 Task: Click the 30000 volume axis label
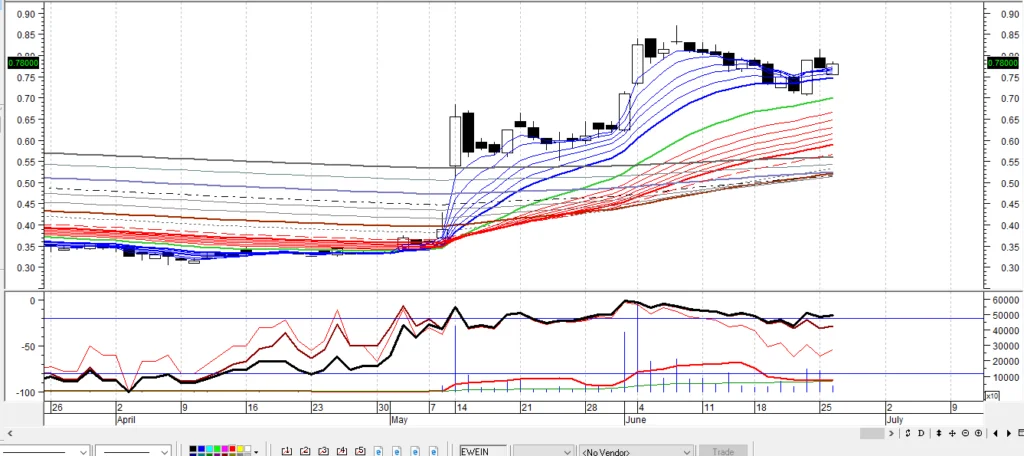click(x=1006, y=346)
